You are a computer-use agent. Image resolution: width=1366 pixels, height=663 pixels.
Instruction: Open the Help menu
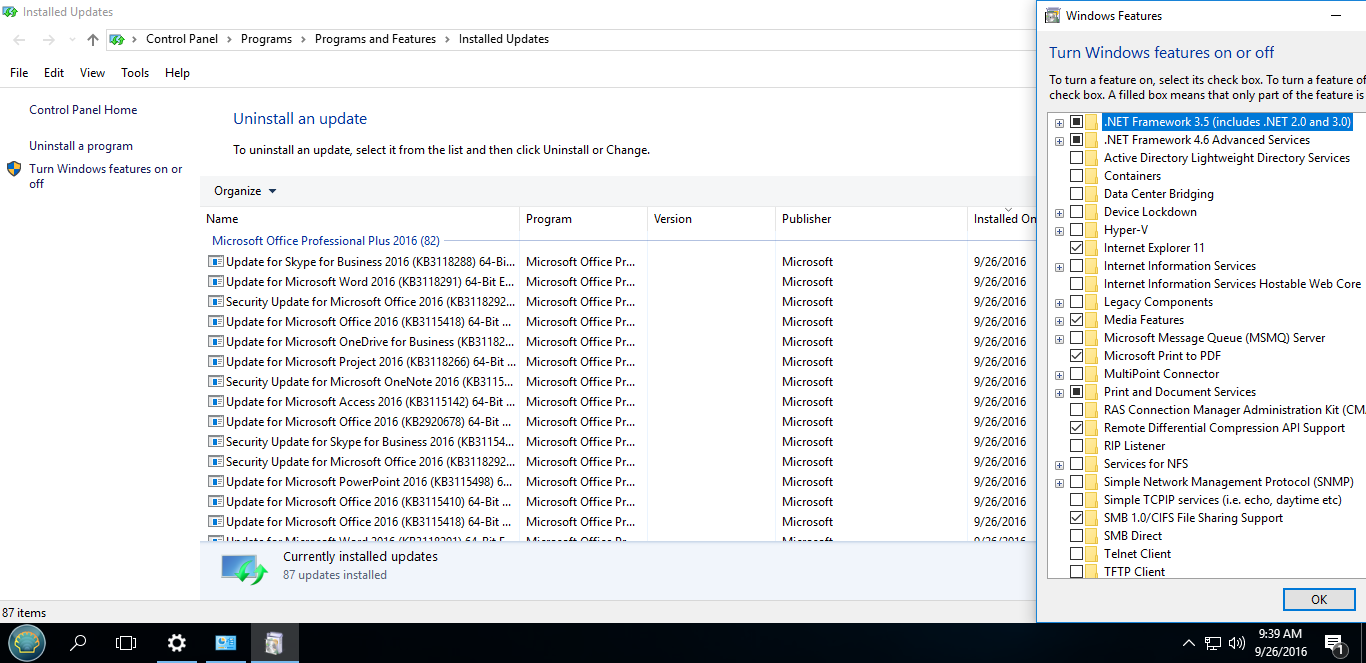177,73
